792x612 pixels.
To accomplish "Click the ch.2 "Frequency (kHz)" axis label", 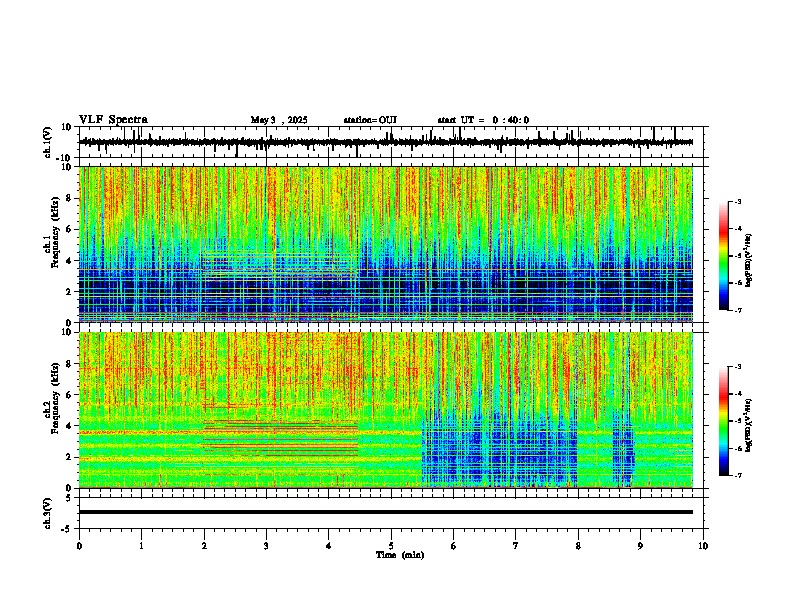I will [55, 398].
